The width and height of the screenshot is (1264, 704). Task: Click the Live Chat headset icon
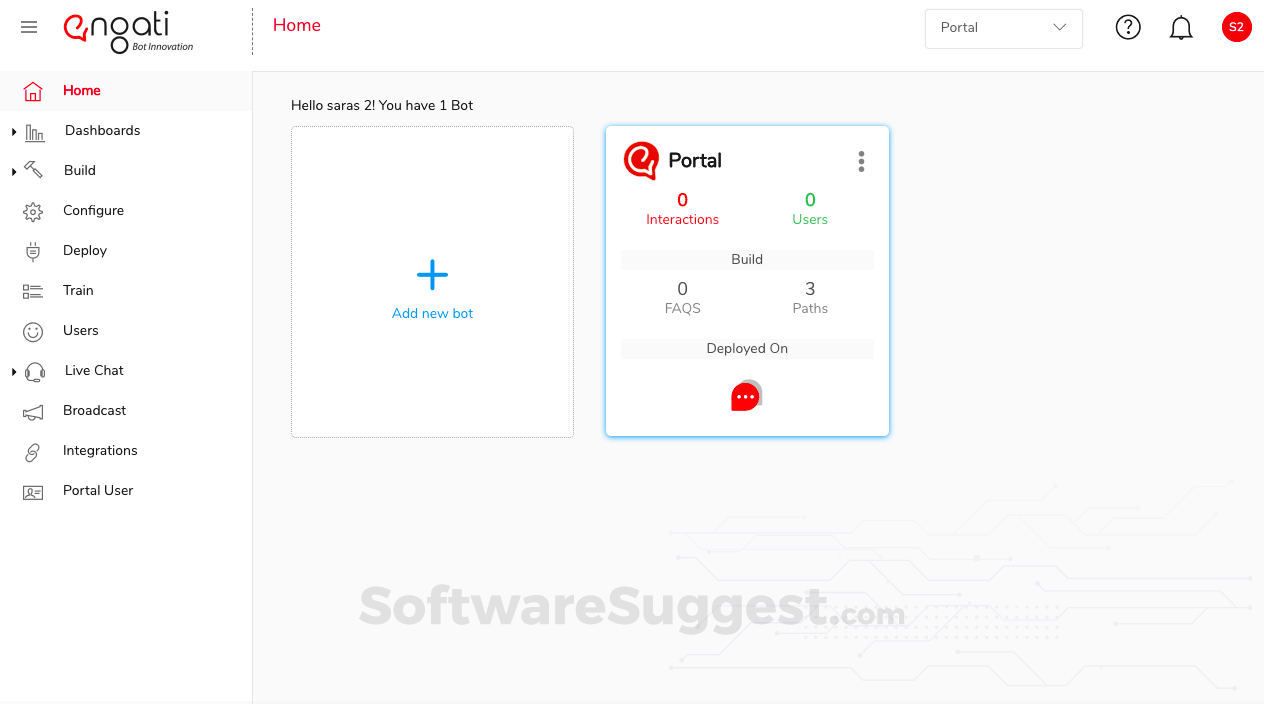point(33,370)
